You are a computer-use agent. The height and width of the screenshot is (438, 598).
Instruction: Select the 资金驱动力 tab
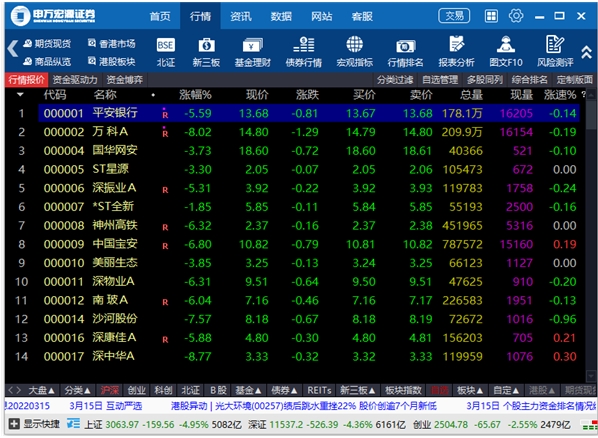click(75, 80)
